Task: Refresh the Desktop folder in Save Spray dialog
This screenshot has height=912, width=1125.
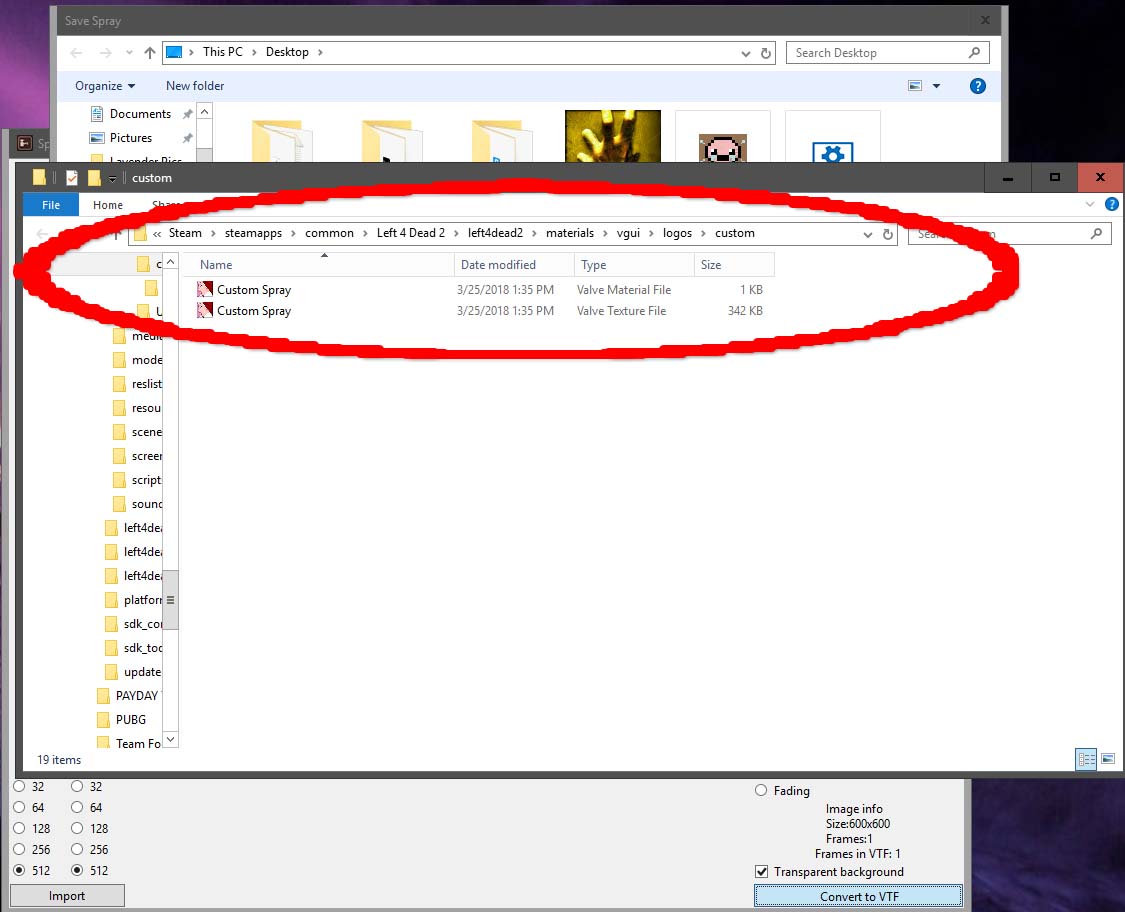Action: tap(766, 53)
